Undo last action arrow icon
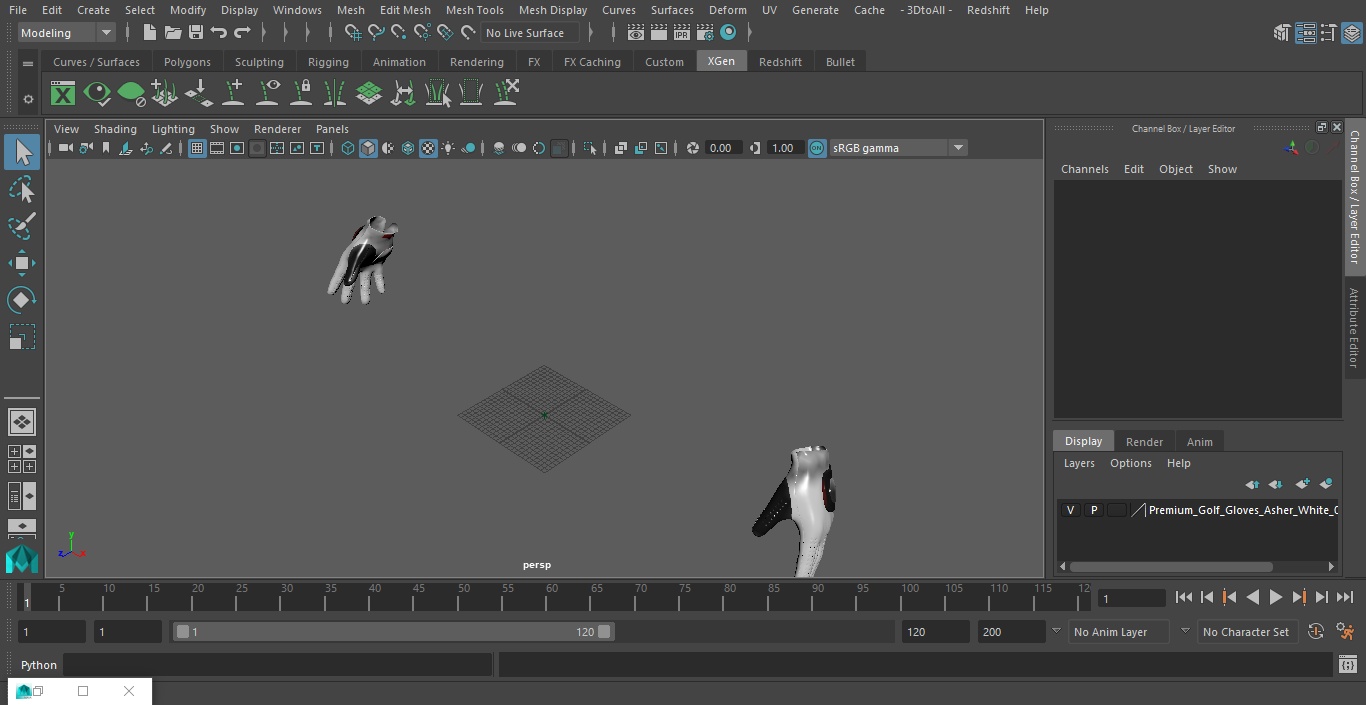The width and height of the screenshot is (1366, 705). pos(219,33)
